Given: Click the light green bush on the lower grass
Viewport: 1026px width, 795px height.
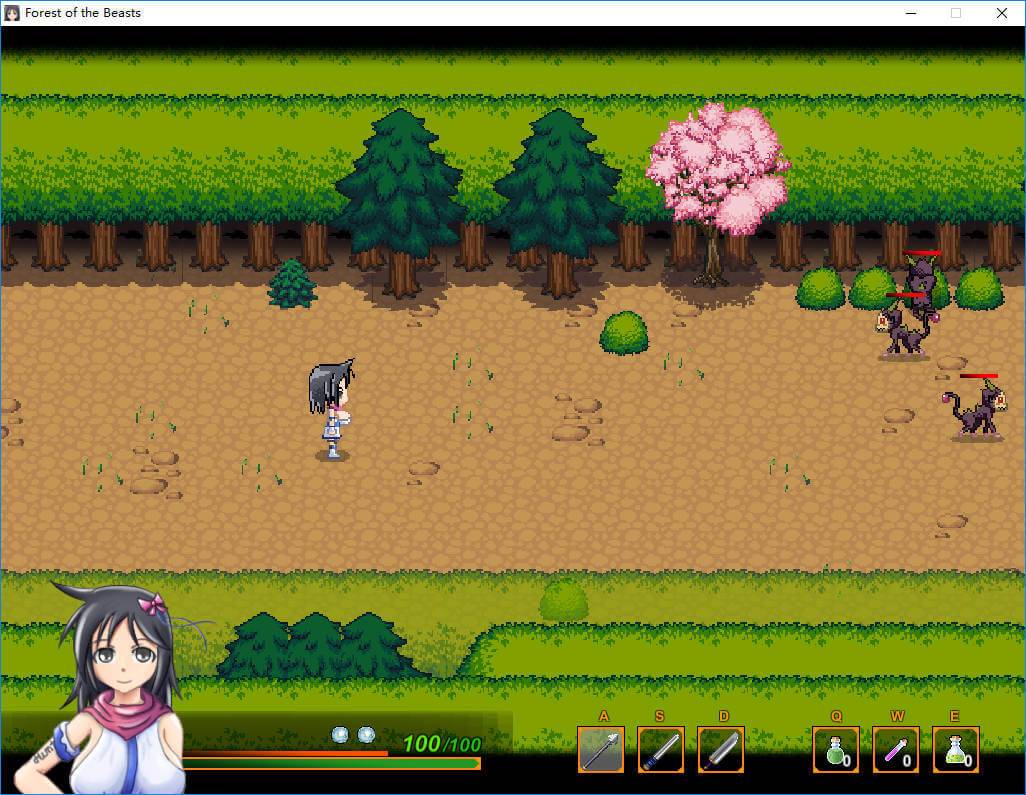Looking at the screenshot, I should pyautogui.click(x=564, y=600).
